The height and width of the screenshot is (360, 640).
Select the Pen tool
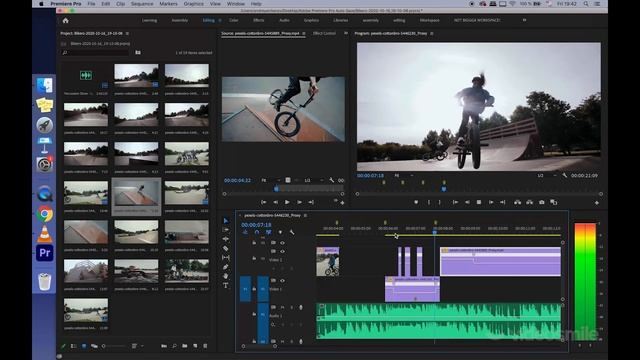(x=226, y=267)
